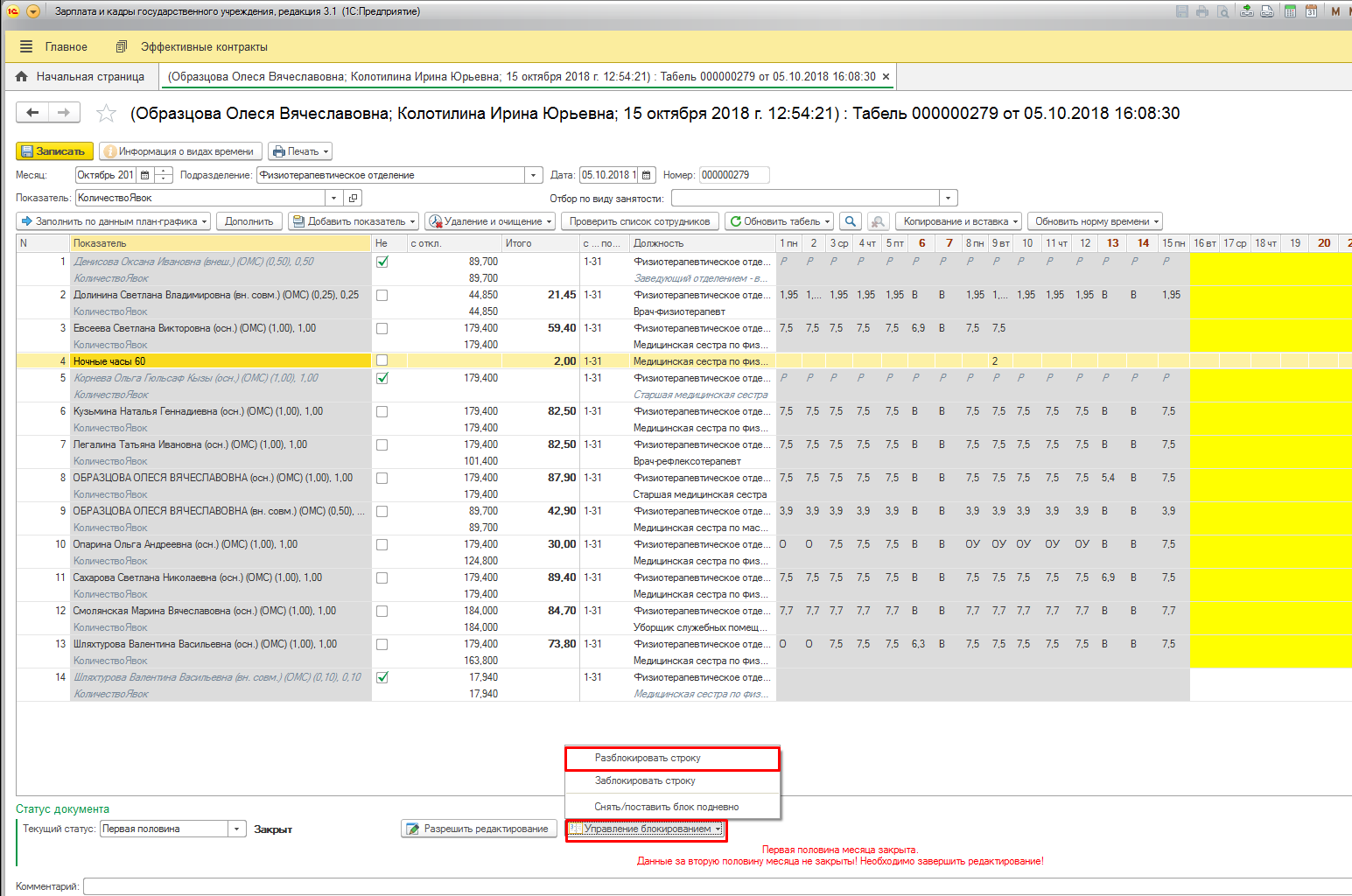This screenshot has width=1352, height=896.
Task: Expand the Подразделение dropdown list
Action: pos(534,175)
